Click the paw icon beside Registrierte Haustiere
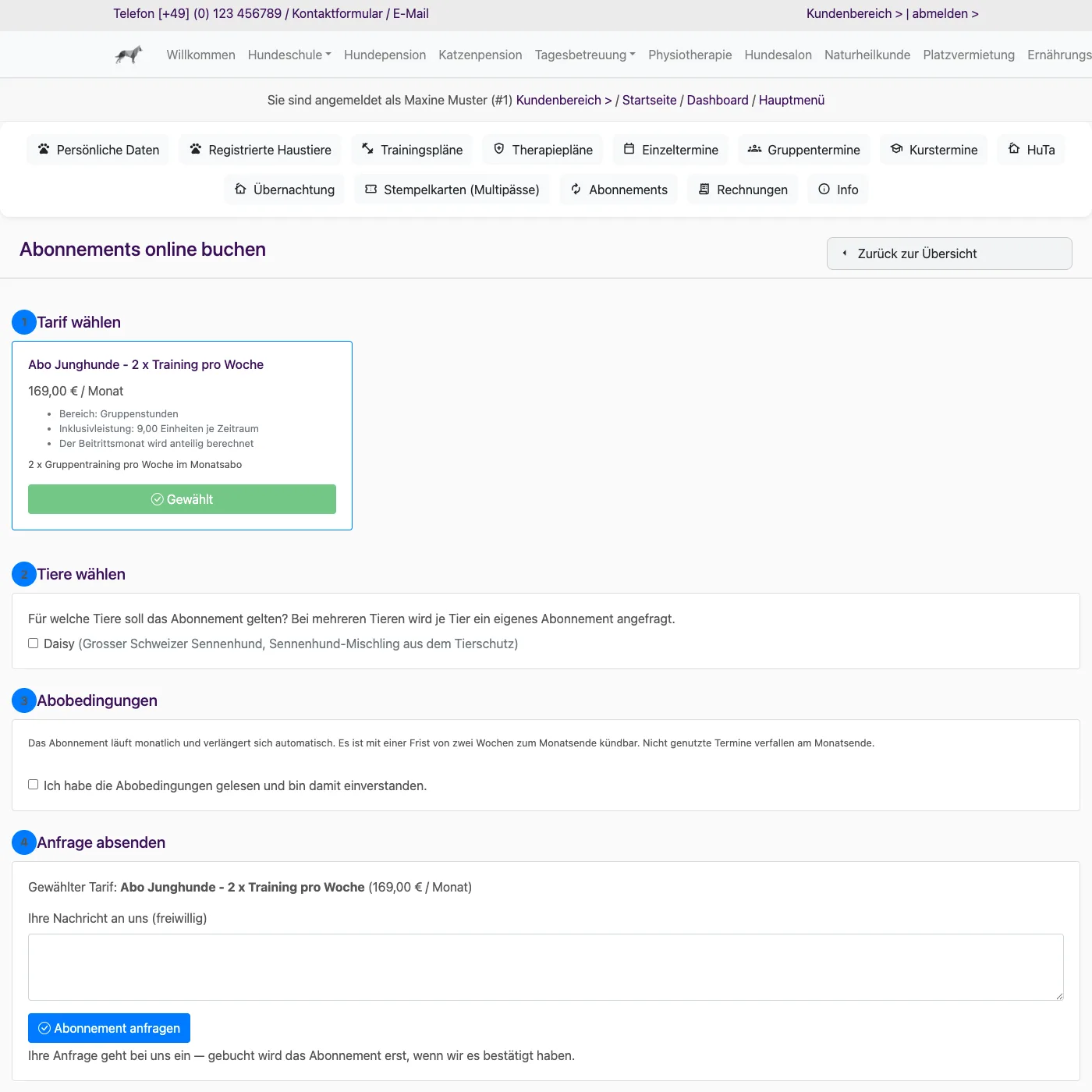Image resolution: width=1092 pixels, height=1092 pixels. (196, 149)
